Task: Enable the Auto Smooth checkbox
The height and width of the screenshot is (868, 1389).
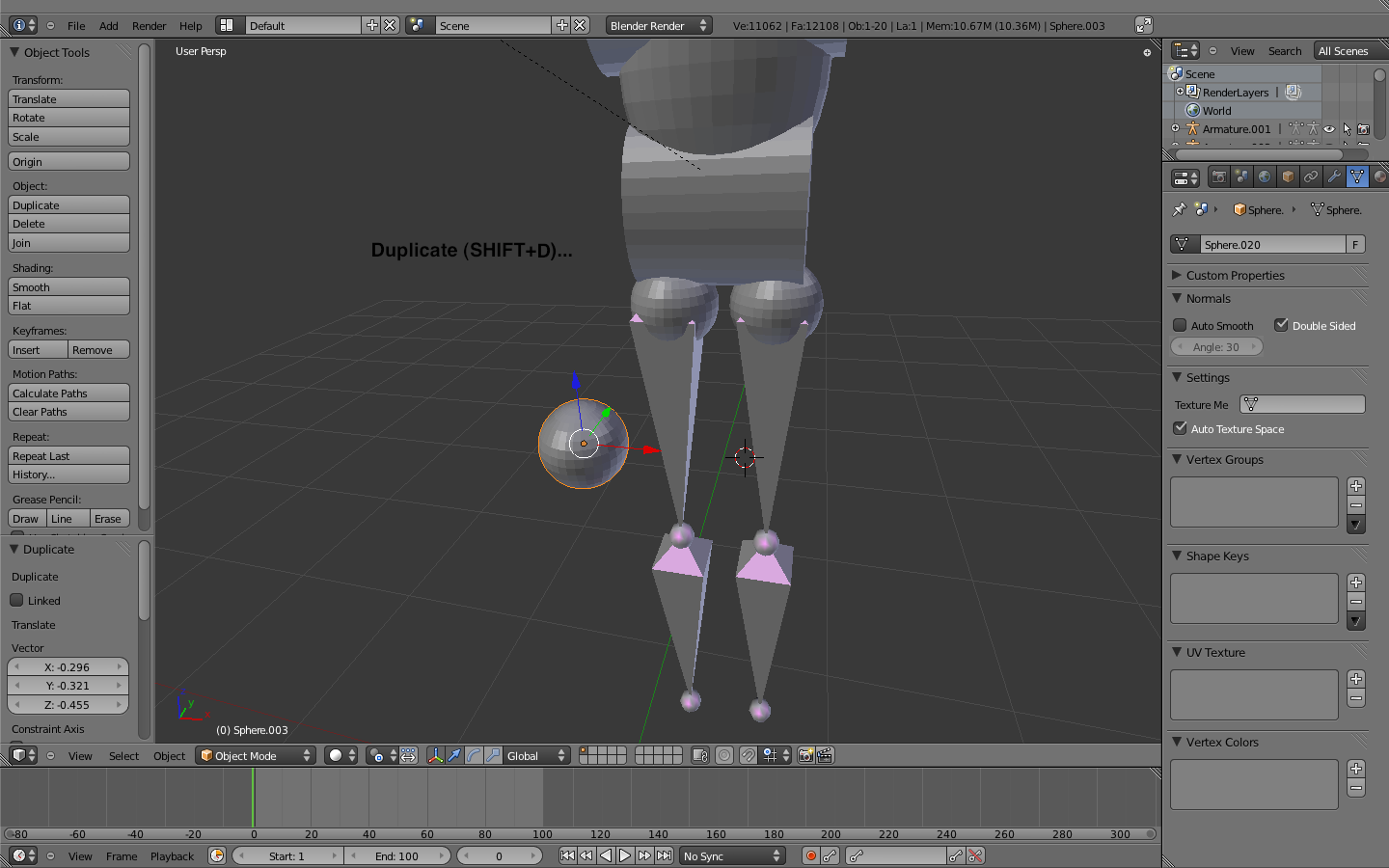Action: click(x=1179, y=325)
